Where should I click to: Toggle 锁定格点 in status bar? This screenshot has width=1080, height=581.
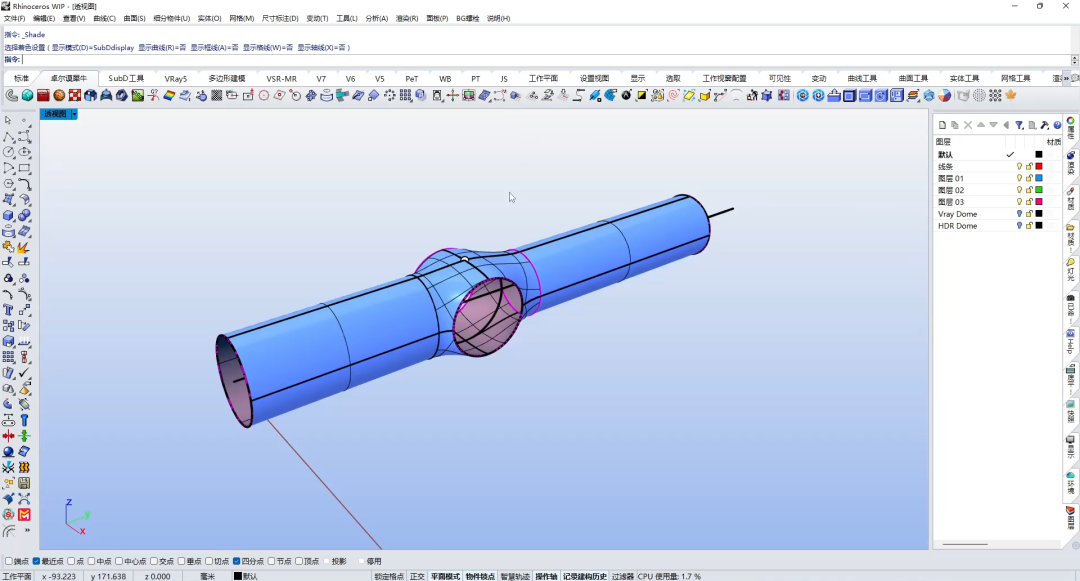389,576
